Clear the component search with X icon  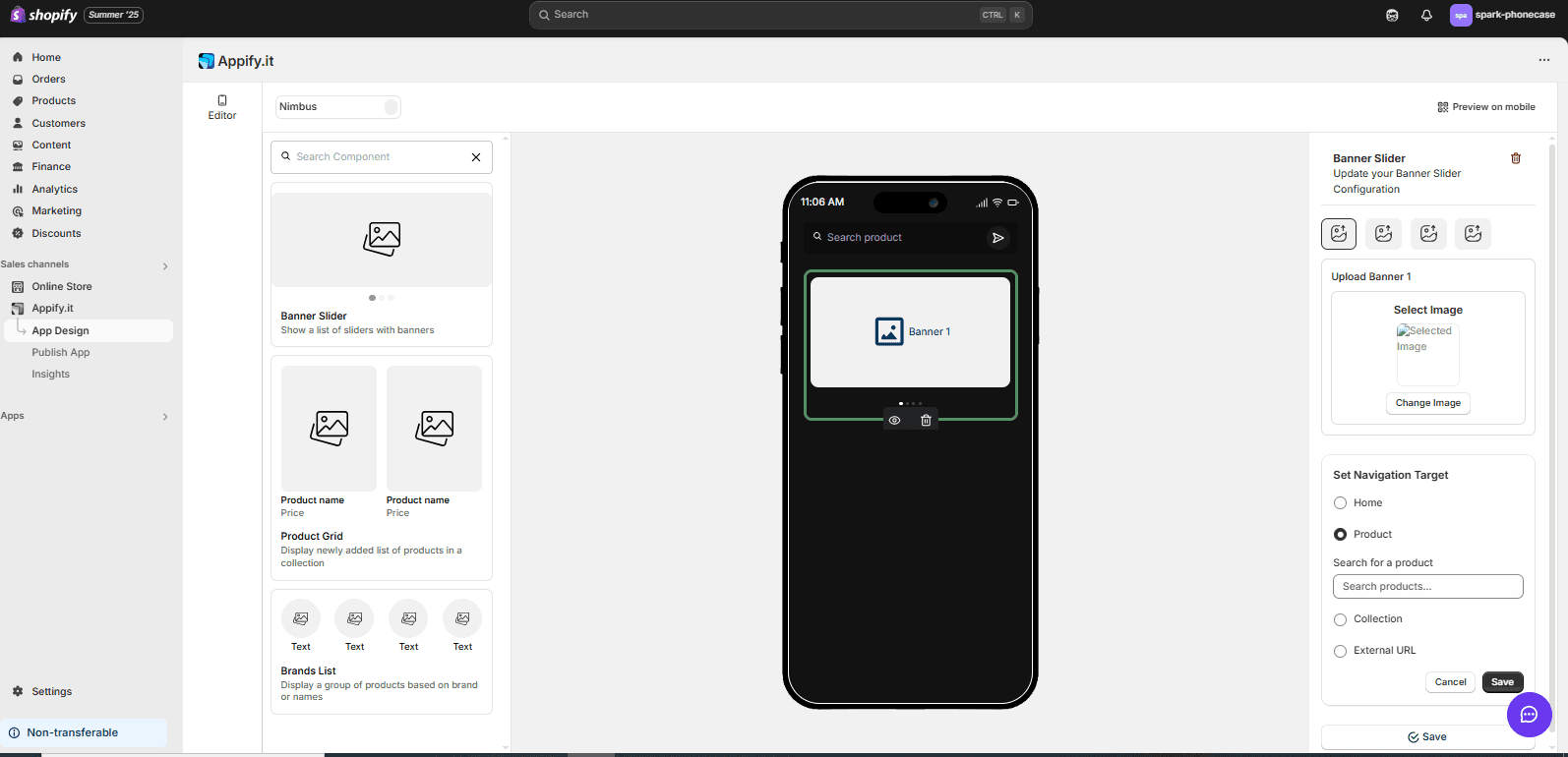tap(476, 157)
